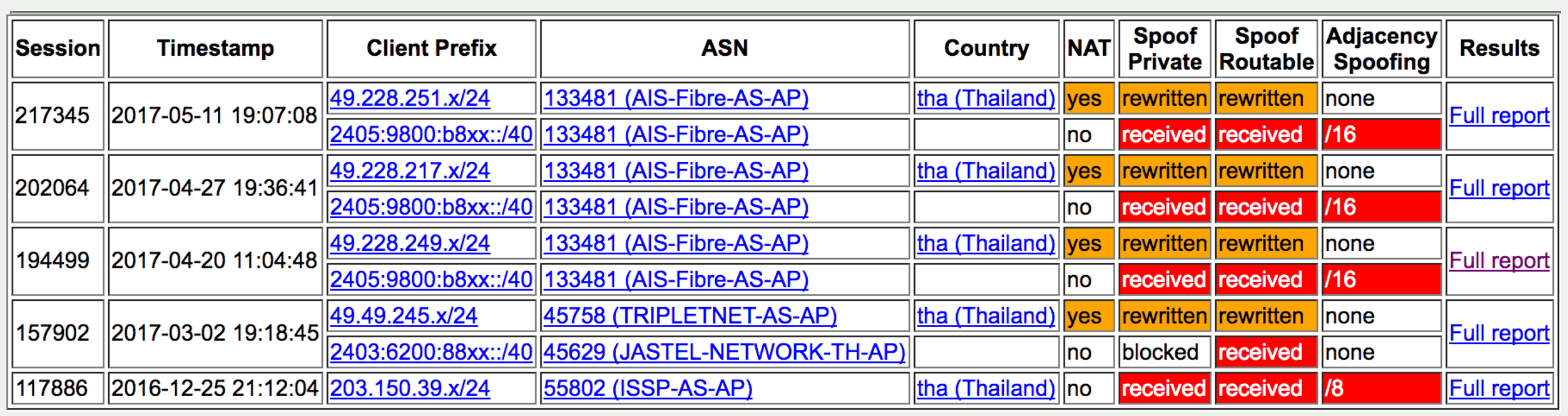View Full report for session 202064
Viewport: 1568px width, 416px height.
pyautogui.click(x=1499, y=188)
